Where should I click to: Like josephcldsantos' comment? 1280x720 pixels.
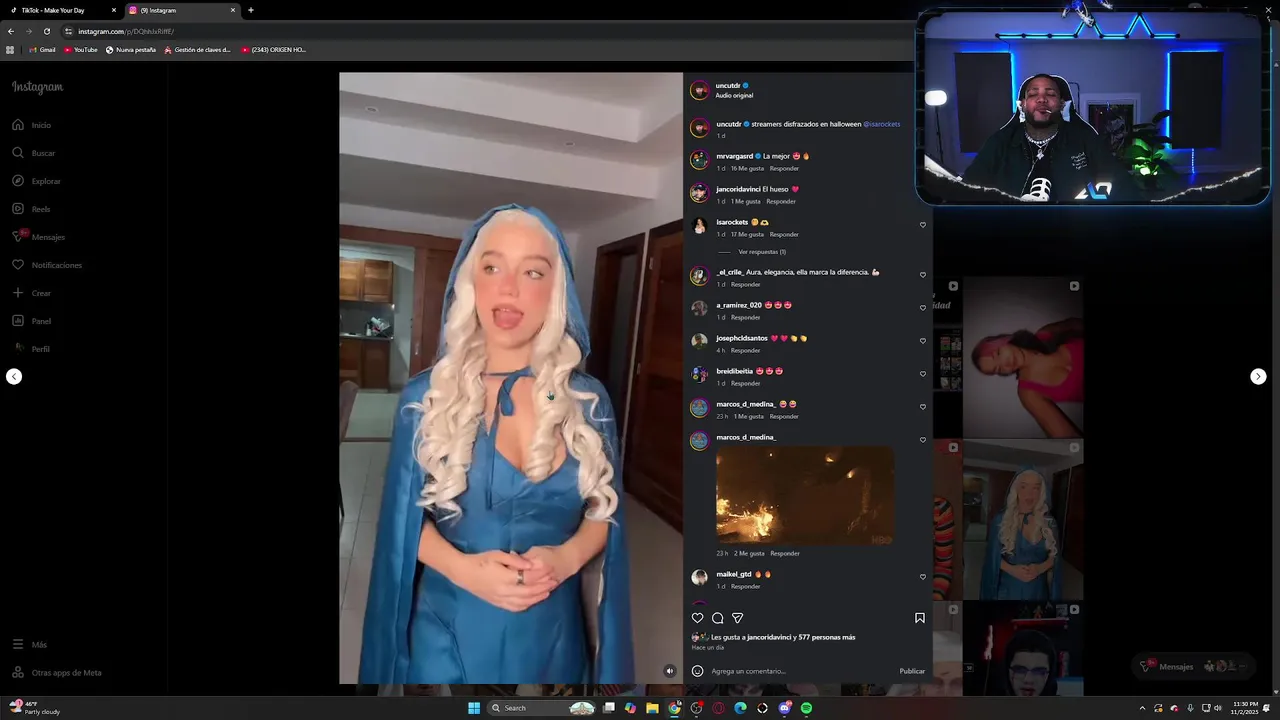(923, 341)
